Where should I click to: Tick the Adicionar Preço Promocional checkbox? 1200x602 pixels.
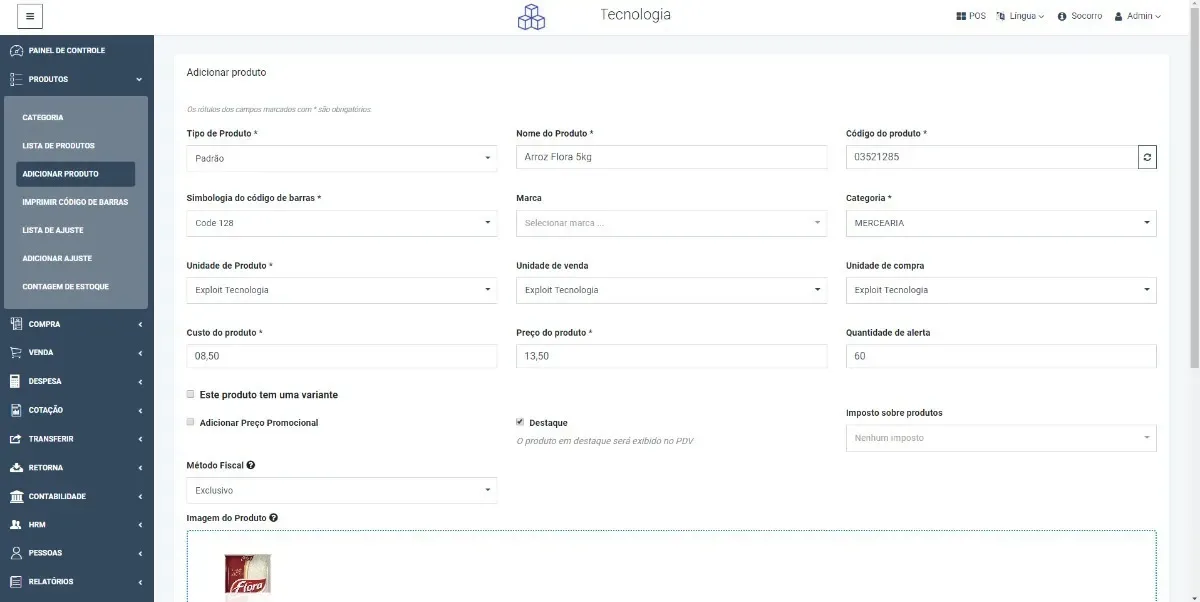coord(190,422)
